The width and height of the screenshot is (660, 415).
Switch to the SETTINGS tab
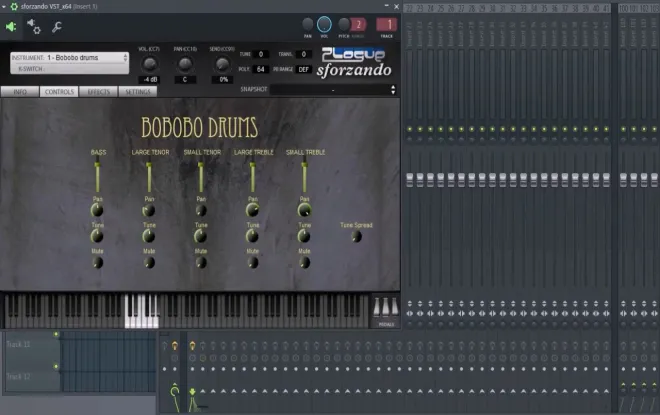tap(138, 92)
